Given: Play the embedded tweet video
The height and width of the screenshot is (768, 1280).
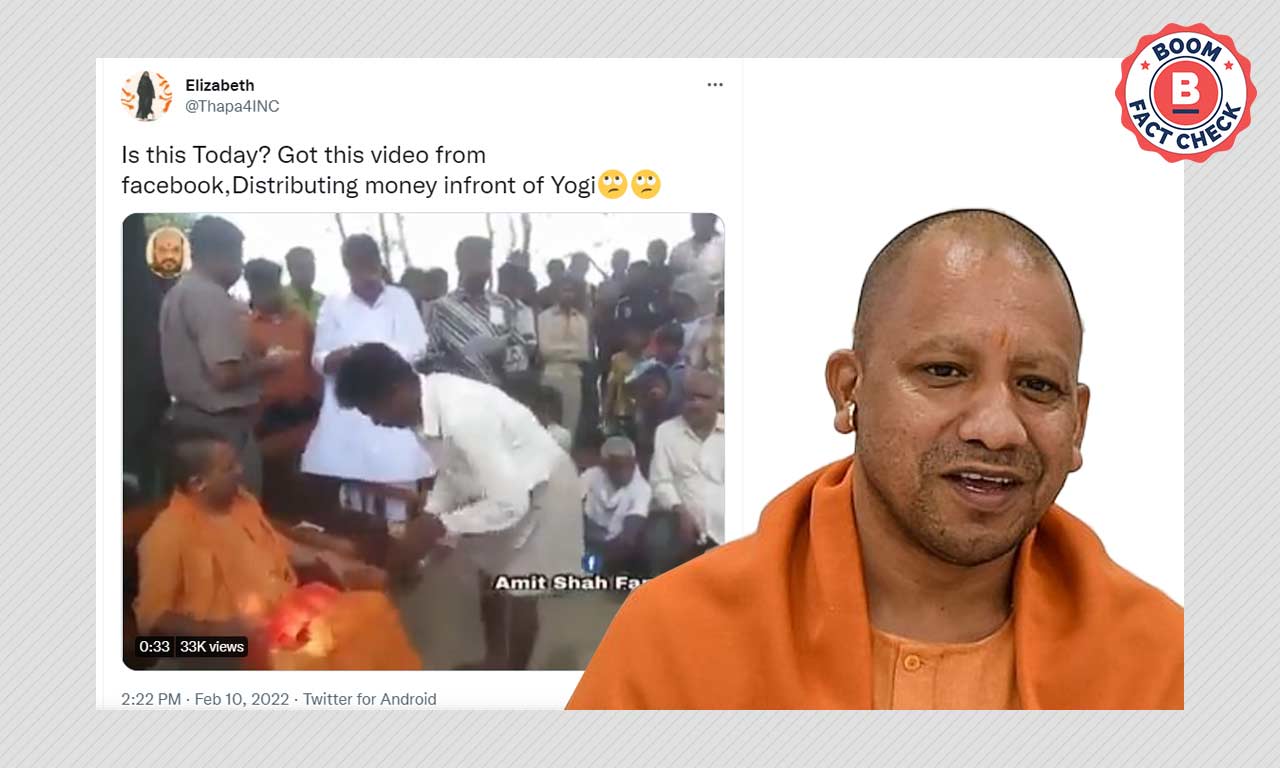Looking at the screenshot, I should 423,441.
